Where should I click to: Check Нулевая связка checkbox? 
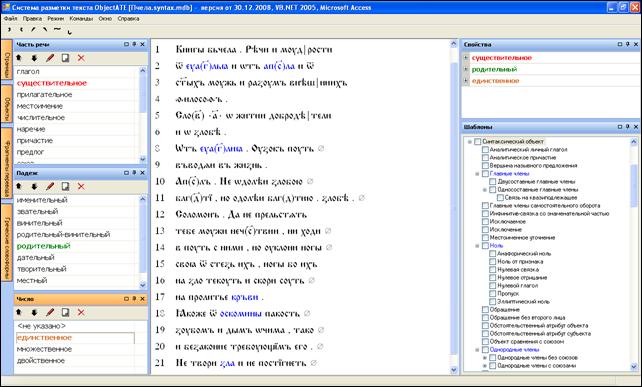point(493,270)
